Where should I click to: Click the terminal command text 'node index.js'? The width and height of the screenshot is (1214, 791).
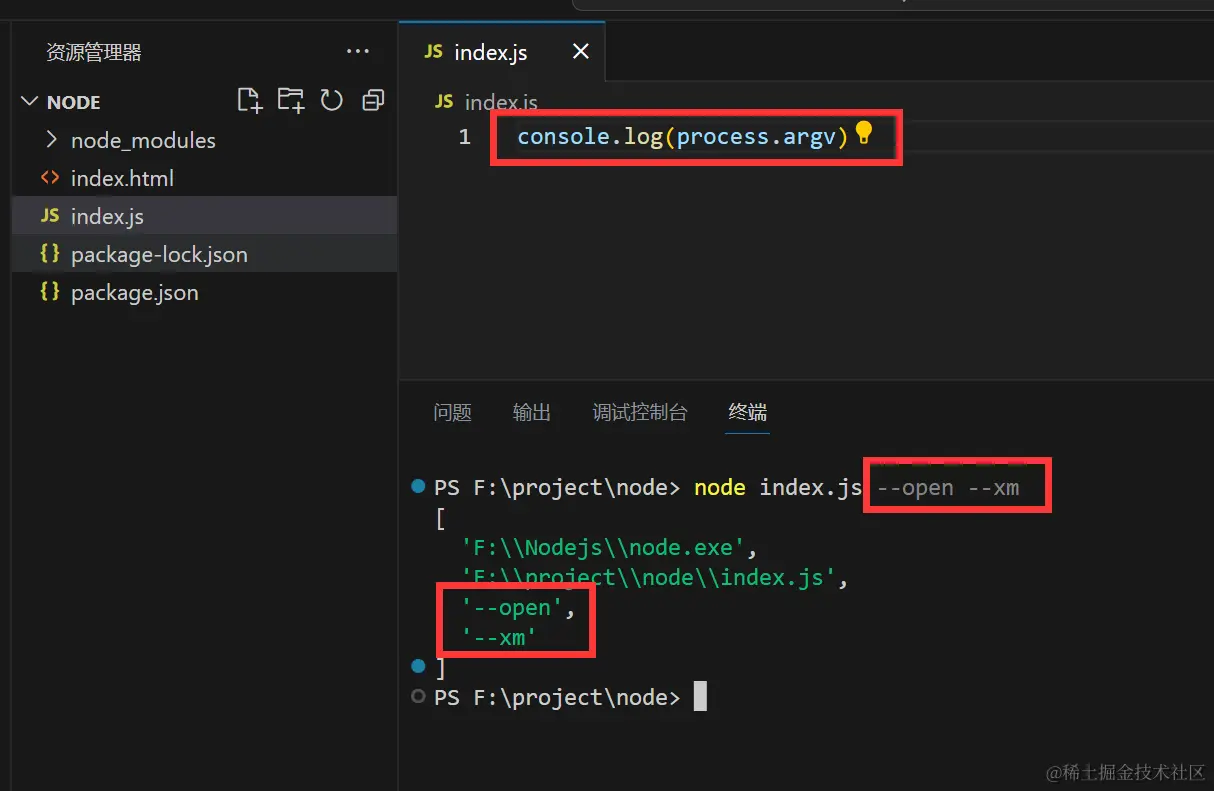click(778, 488)
